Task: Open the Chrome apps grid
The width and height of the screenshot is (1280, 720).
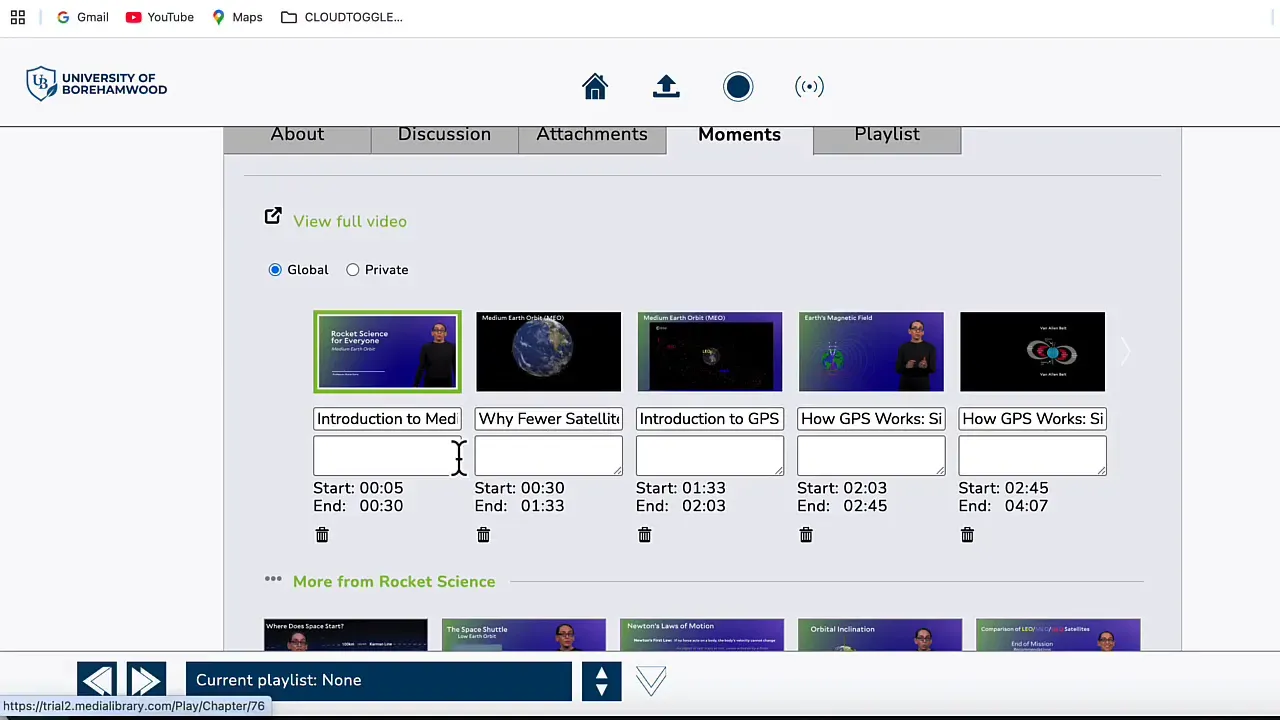Action: point(18,17)
